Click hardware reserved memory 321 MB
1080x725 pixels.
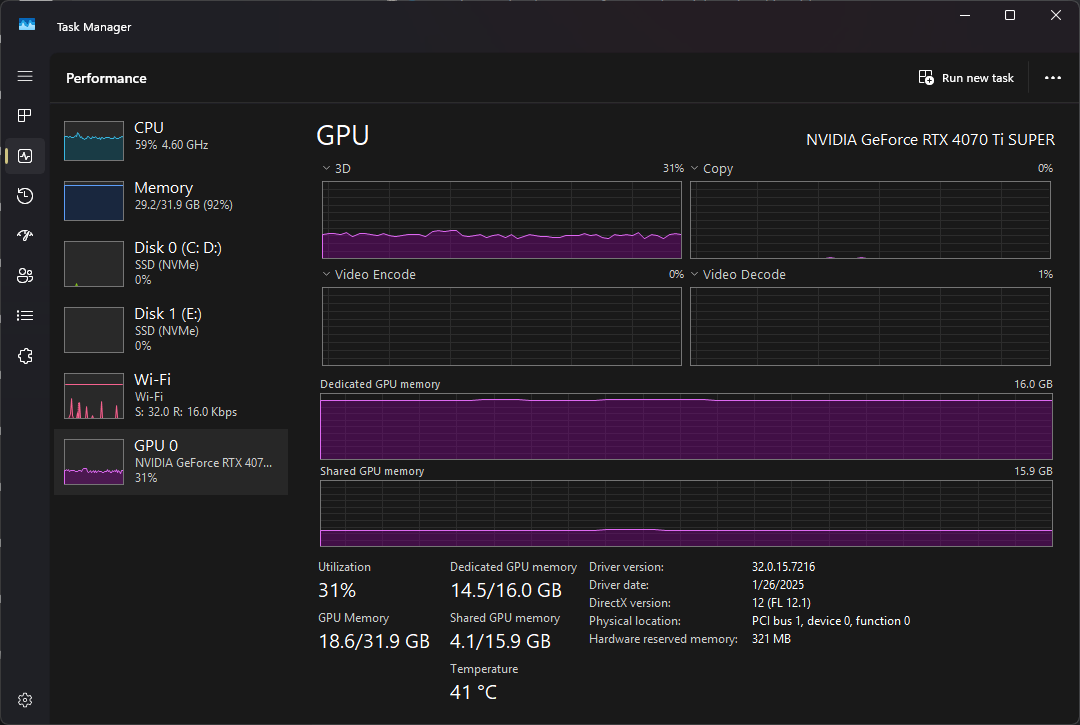pyautogui.click(x=771, y=638)
